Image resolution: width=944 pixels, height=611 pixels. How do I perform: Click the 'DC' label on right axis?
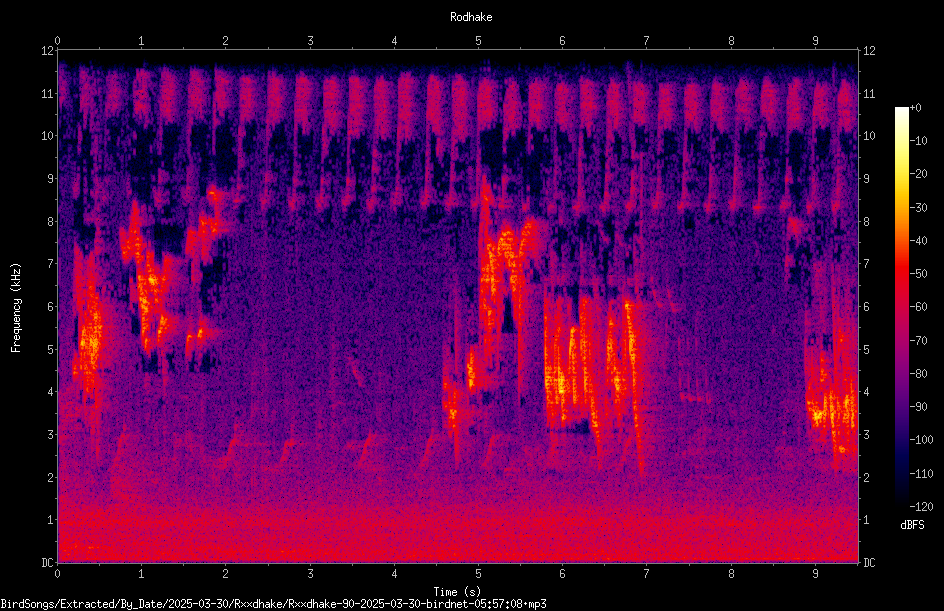pos(869,562)
